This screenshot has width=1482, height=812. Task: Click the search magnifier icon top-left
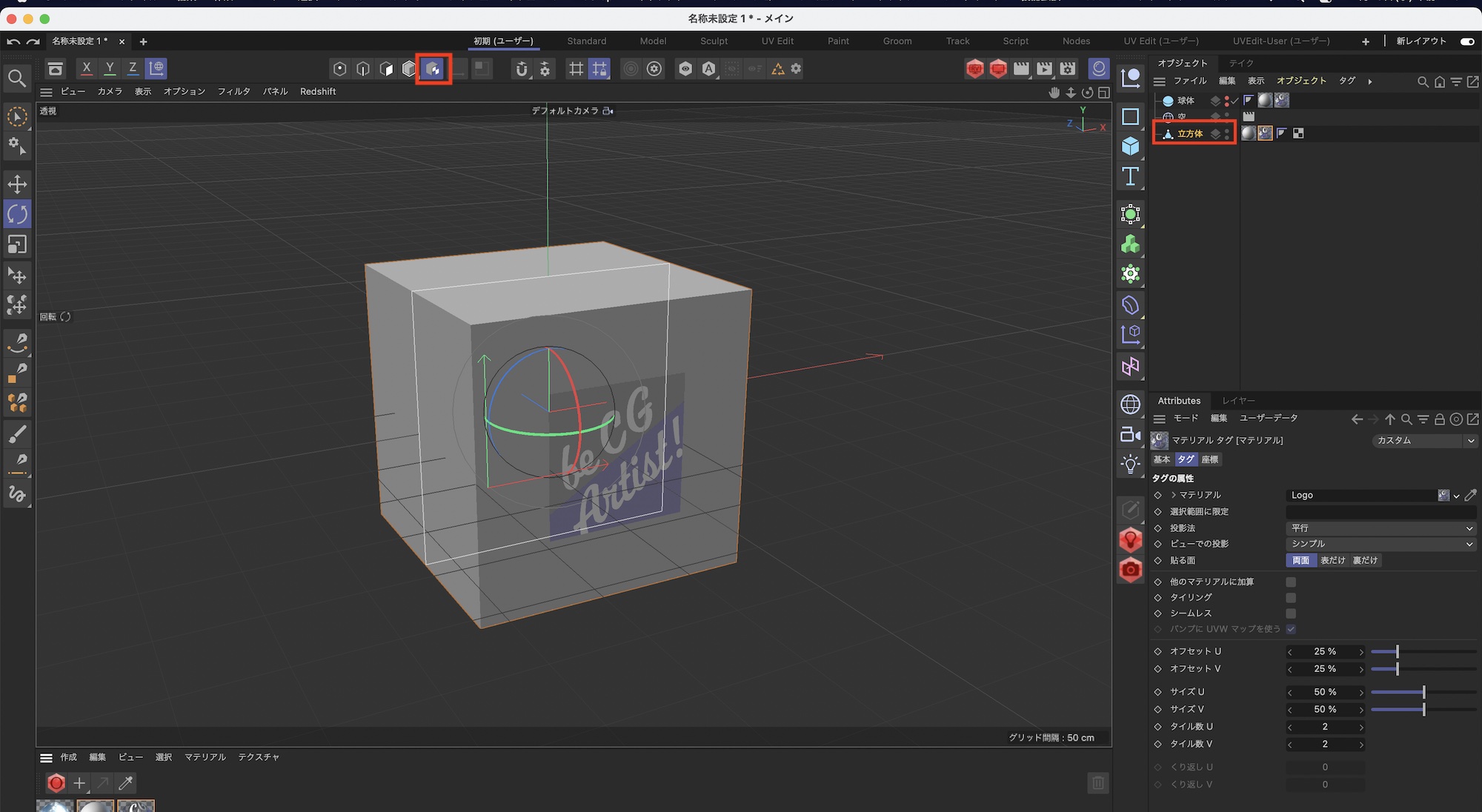point(17,78)
